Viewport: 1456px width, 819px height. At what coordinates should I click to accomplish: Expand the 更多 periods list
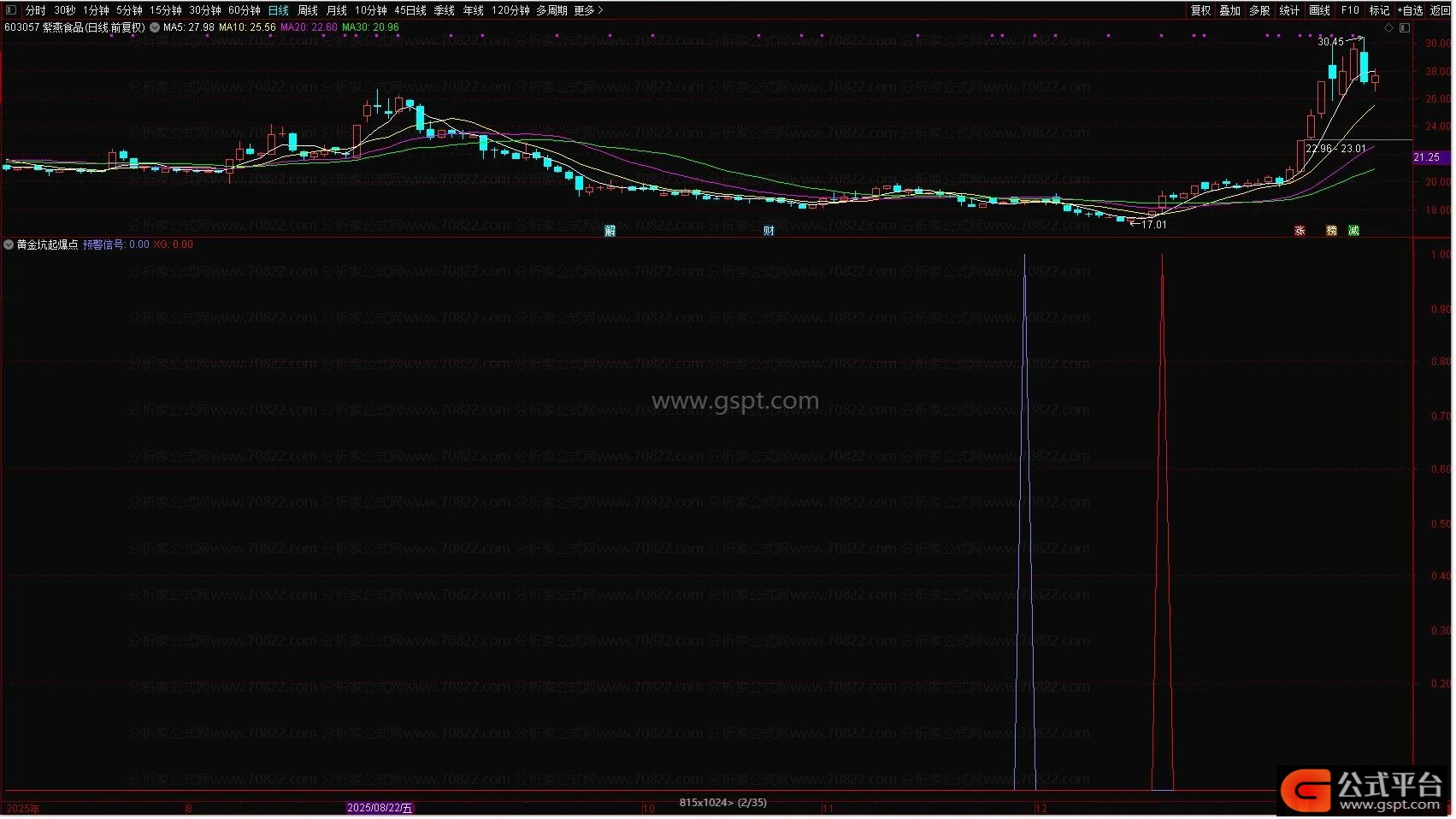(588, 10)
